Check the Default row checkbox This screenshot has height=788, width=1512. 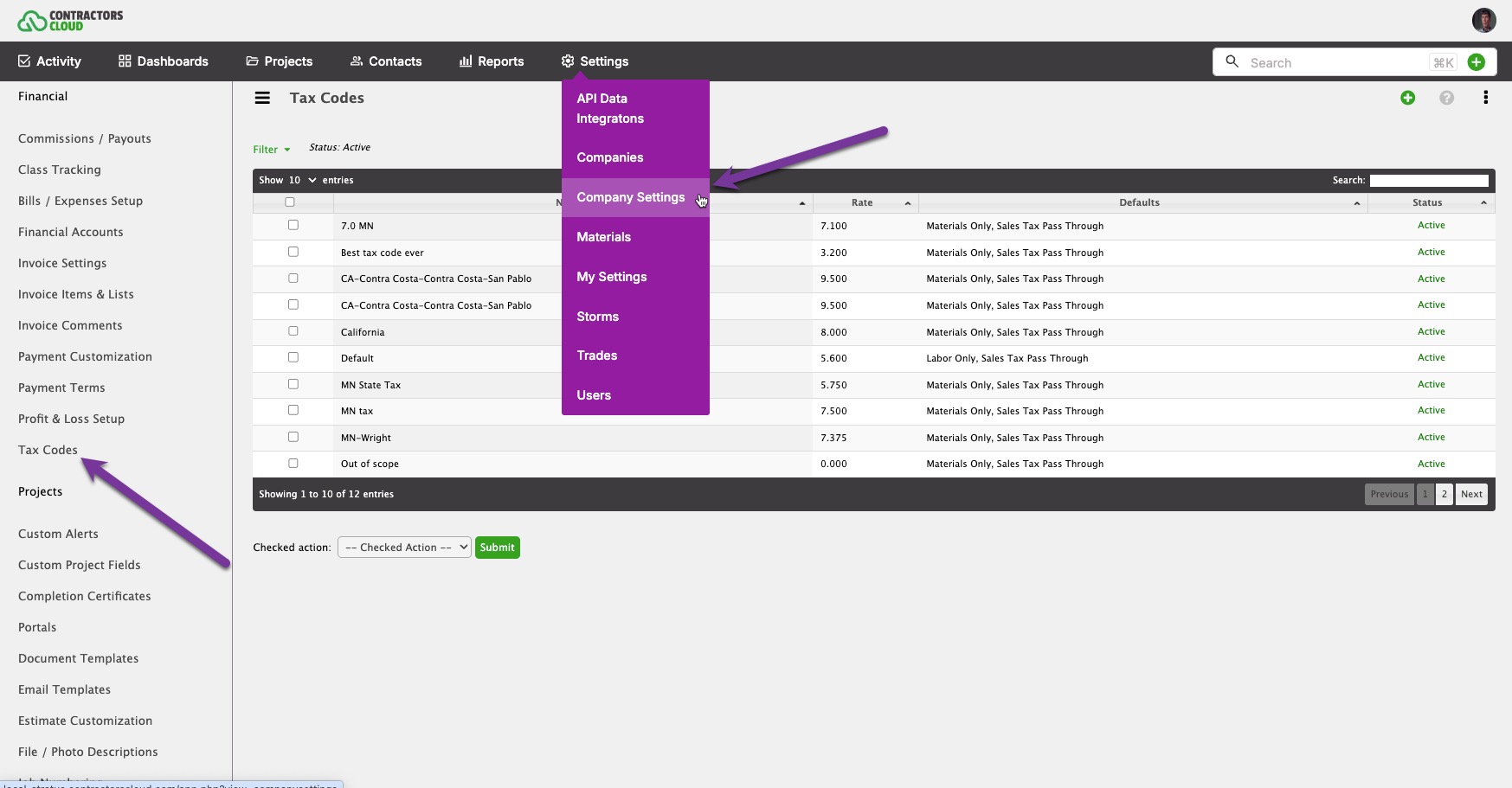coord(293,357)
